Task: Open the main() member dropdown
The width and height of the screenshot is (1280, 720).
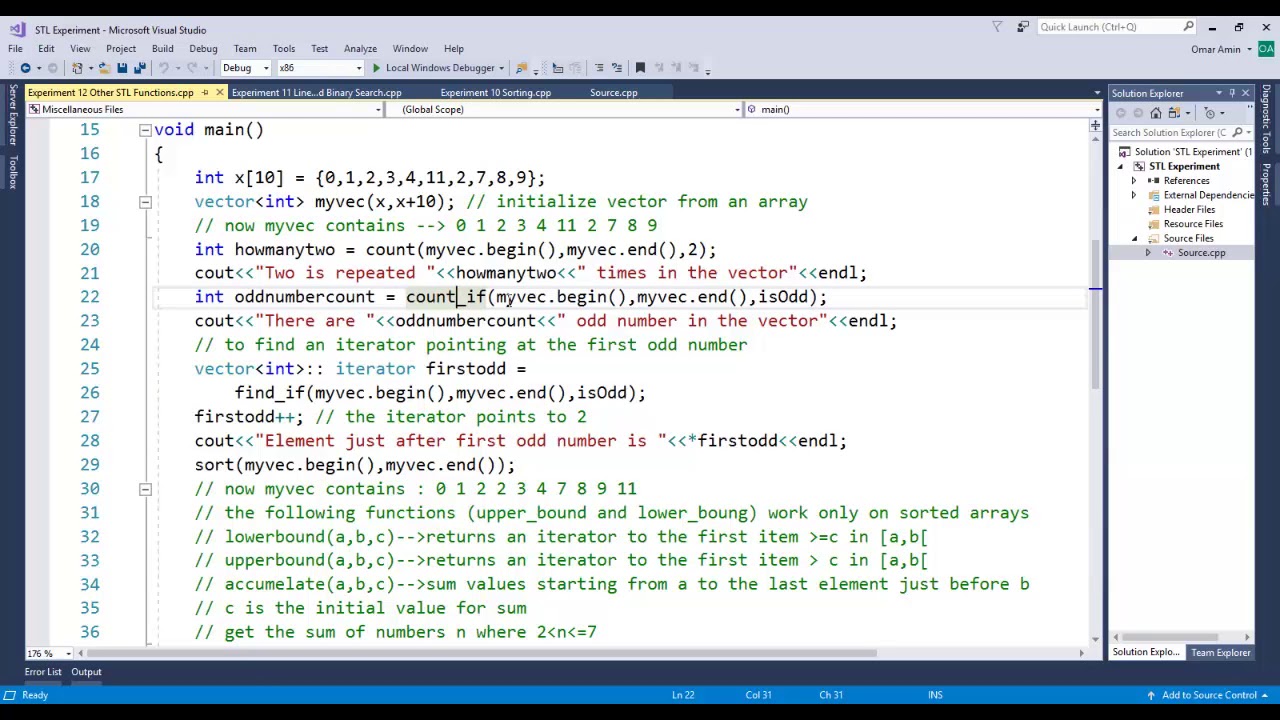Action: [1098, 110]
